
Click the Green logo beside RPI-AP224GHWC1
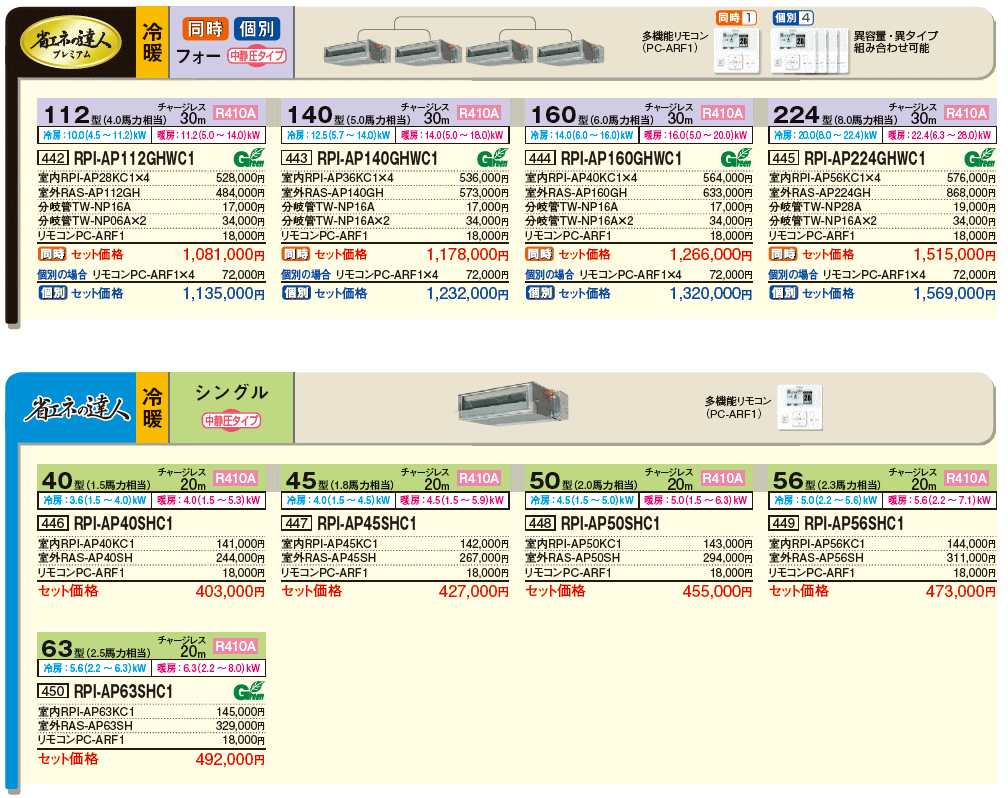[x=980, y=158]
